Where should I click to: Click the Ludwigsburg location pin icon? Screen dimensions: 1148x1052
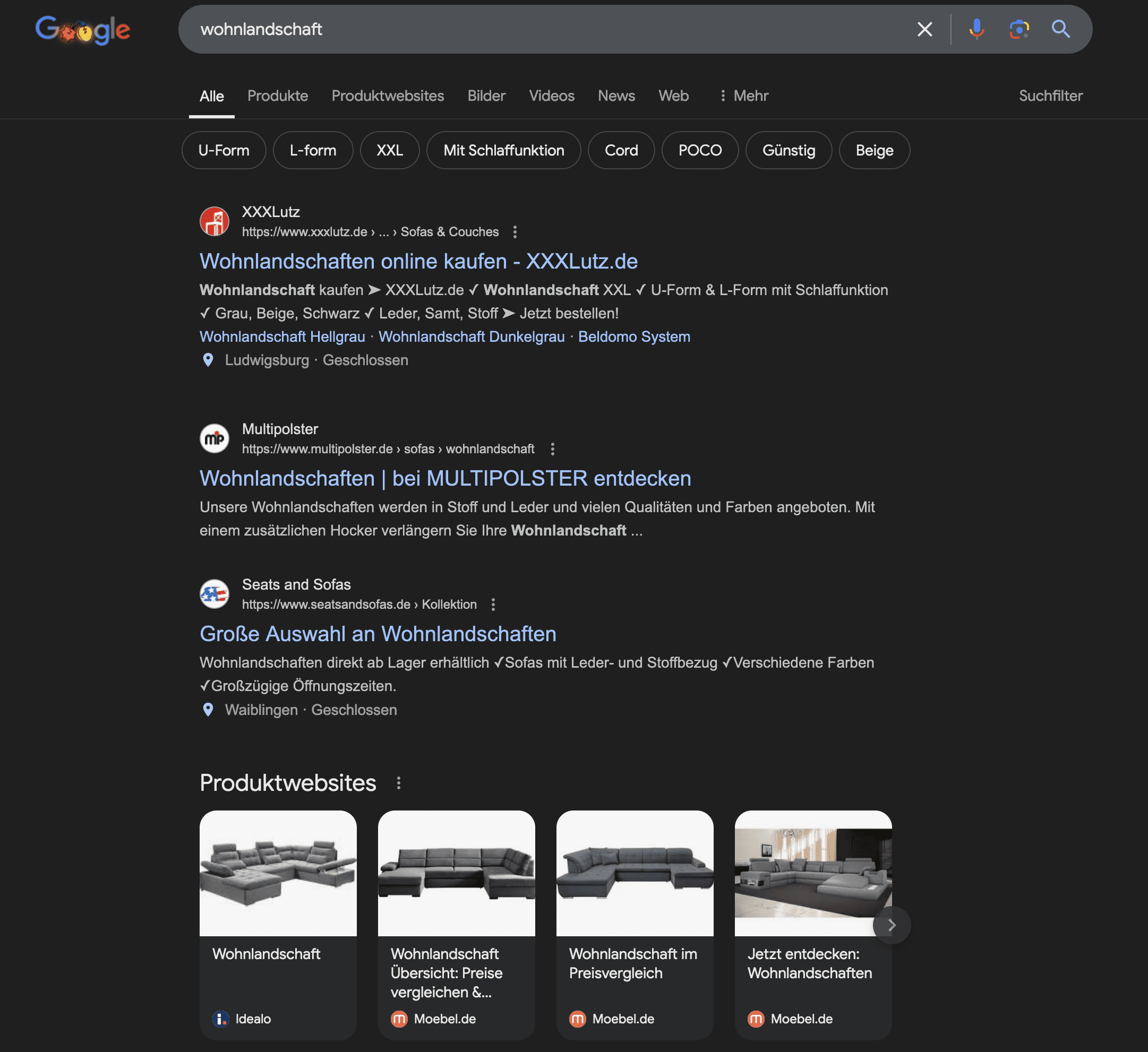208,360
